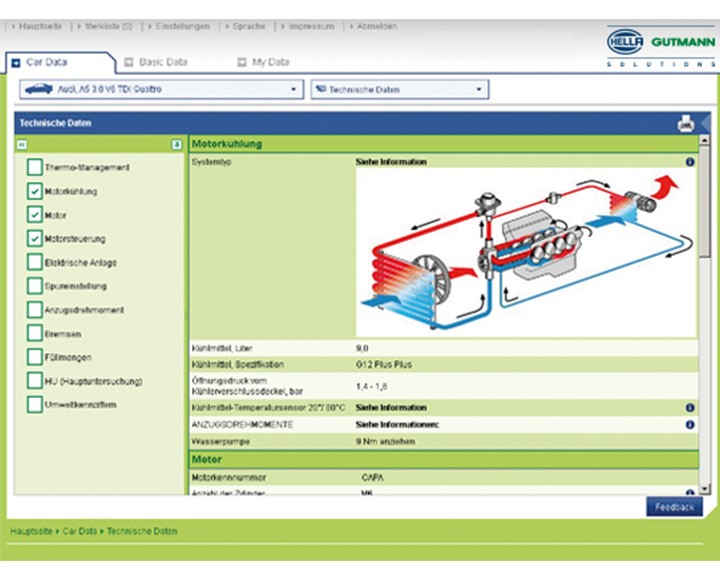Tick the Bremsen checkbox
The width and height of the screenshot is (720, 580).
(35, 333)
